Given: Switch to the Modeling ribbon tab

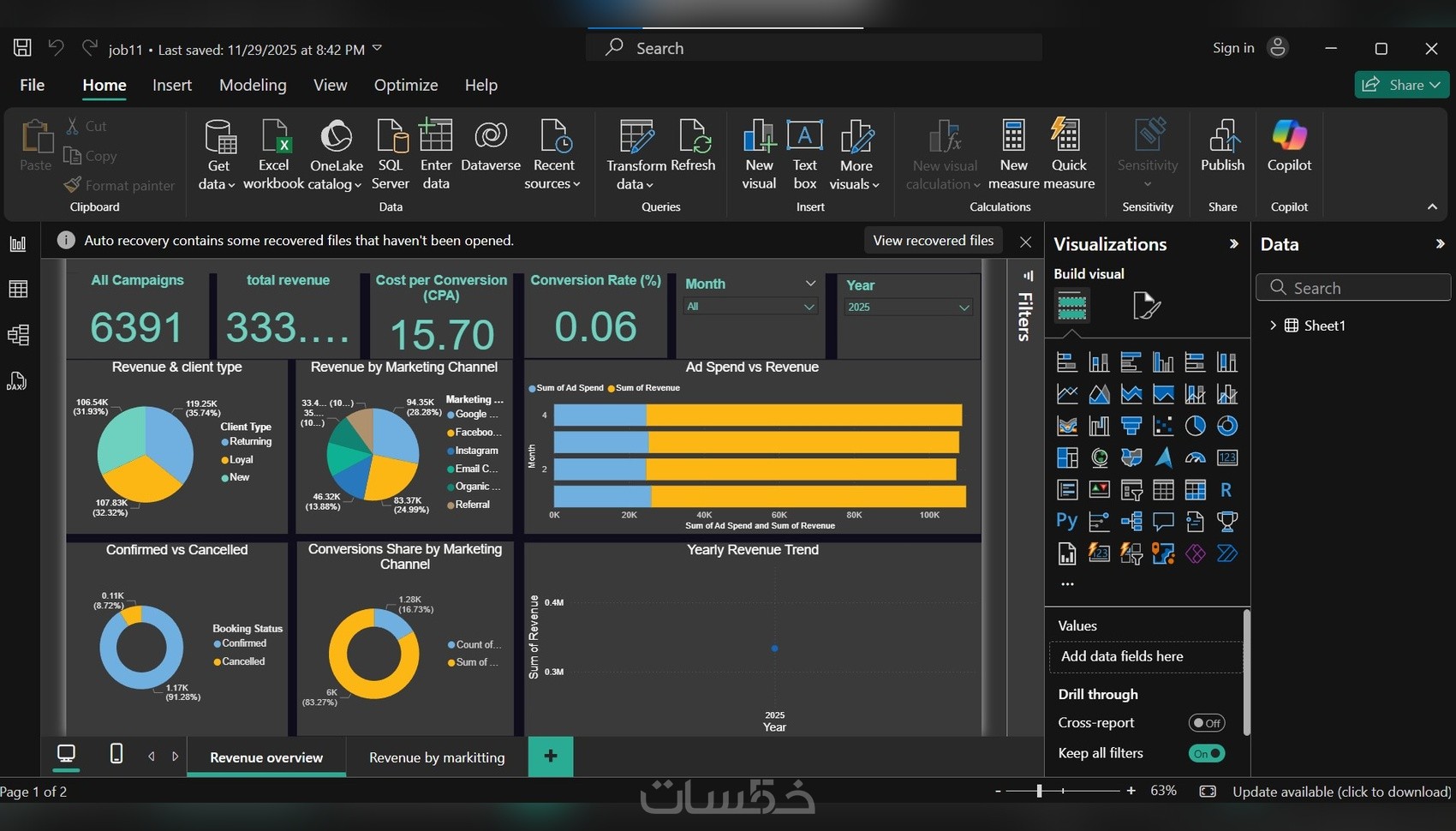Looking at the screenshot, I should pyautogui.click(x=253, y=85).
